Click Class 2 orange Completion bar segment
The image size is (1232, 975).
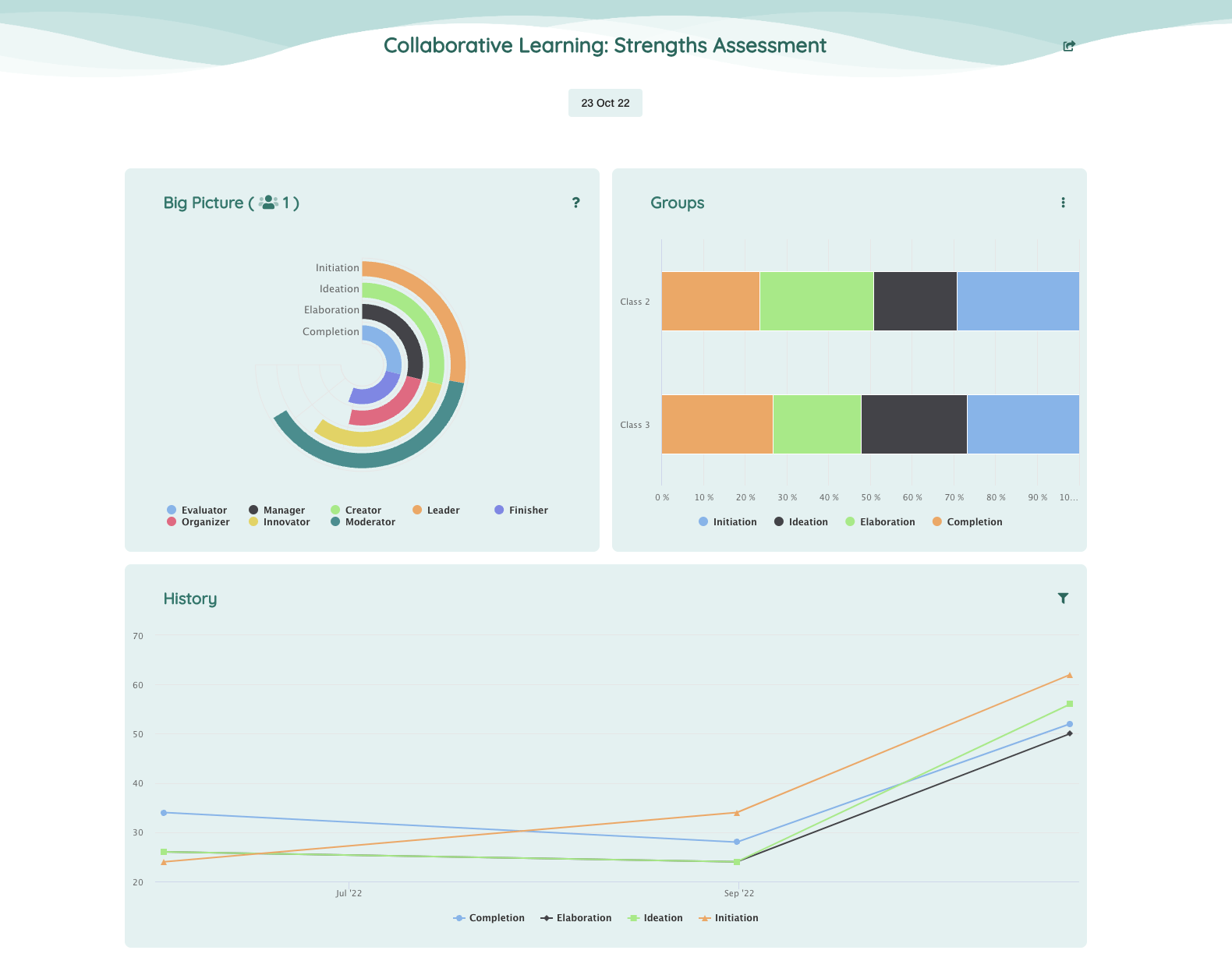pos(710,301)
